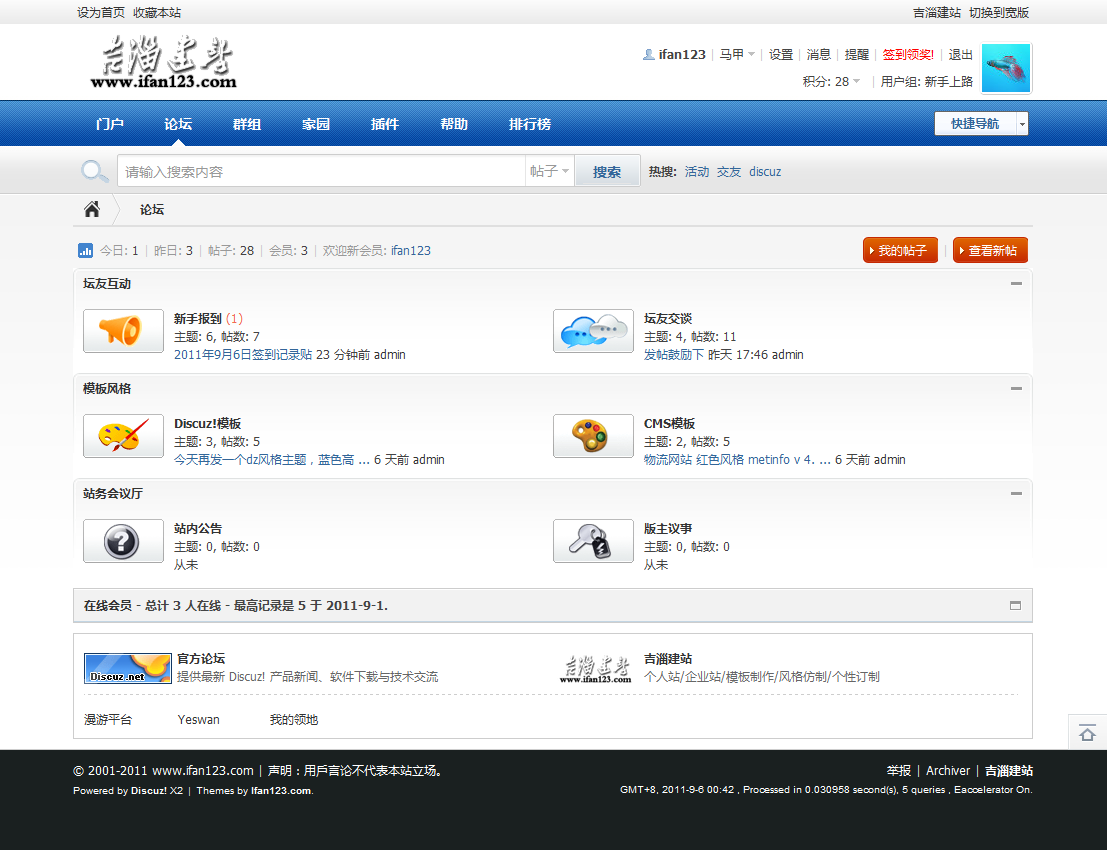Open the 排行榜 navigation tab
The image size is (1107, 850).
(529, 124)
